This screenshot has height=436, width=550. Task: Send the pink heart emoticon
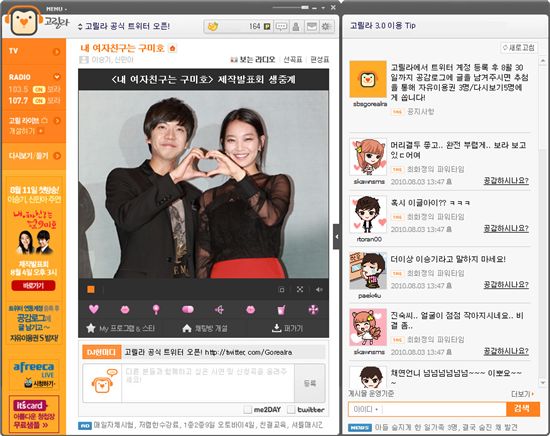click(x=94, y=309)
